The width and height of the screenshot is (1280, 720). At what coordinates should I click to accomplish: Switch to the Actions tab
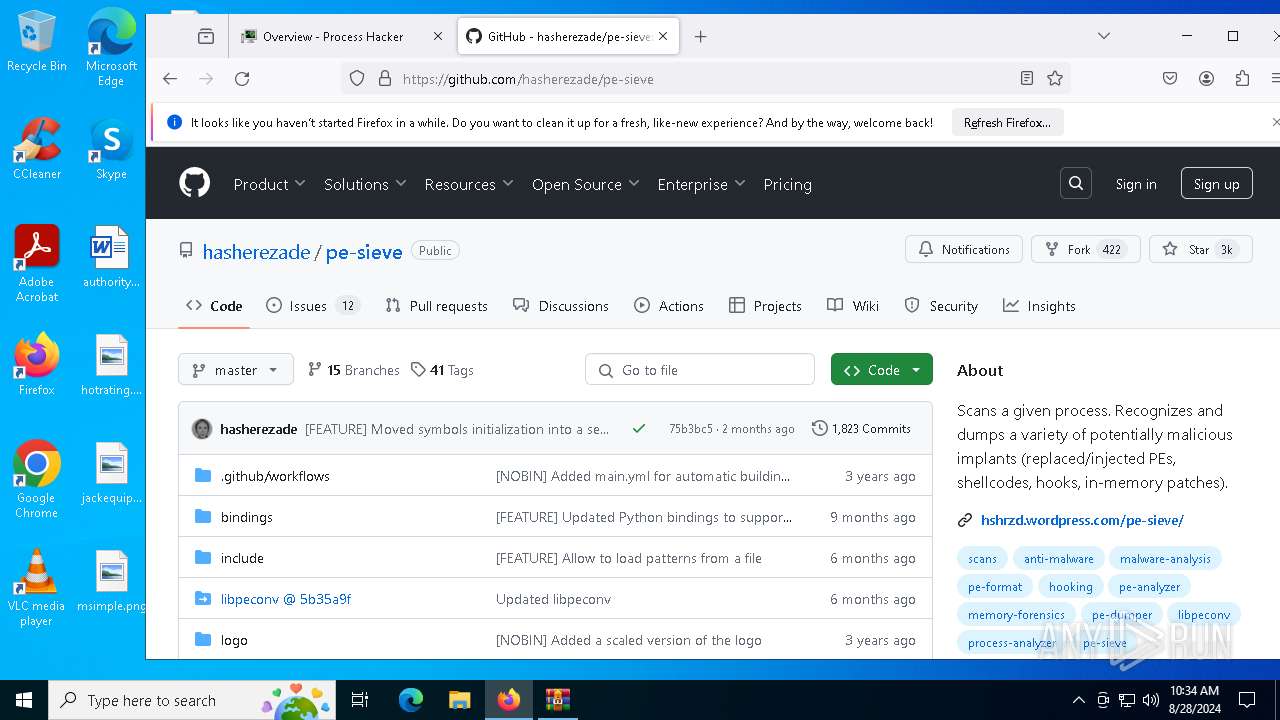point(669,306)
